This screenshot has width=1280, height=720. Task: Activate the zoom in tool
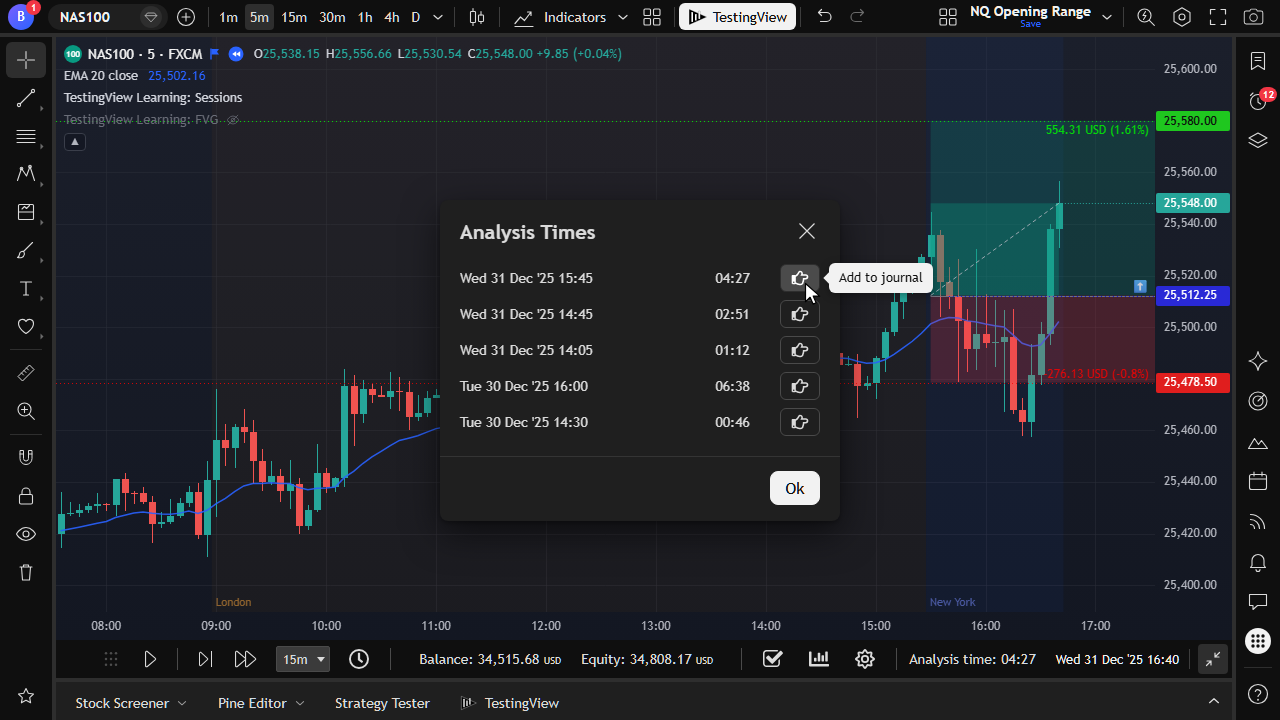point(26,411)
